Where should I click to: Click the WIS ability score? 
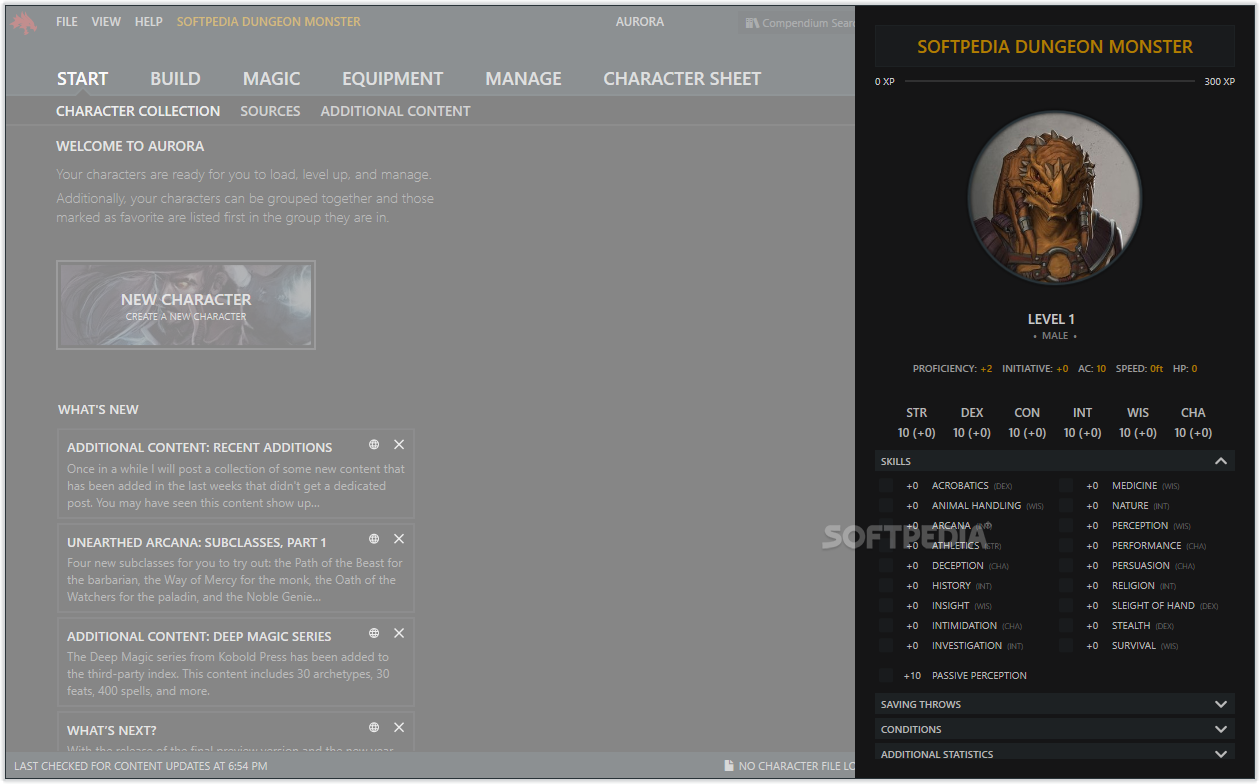click(x=1138, y=423)
